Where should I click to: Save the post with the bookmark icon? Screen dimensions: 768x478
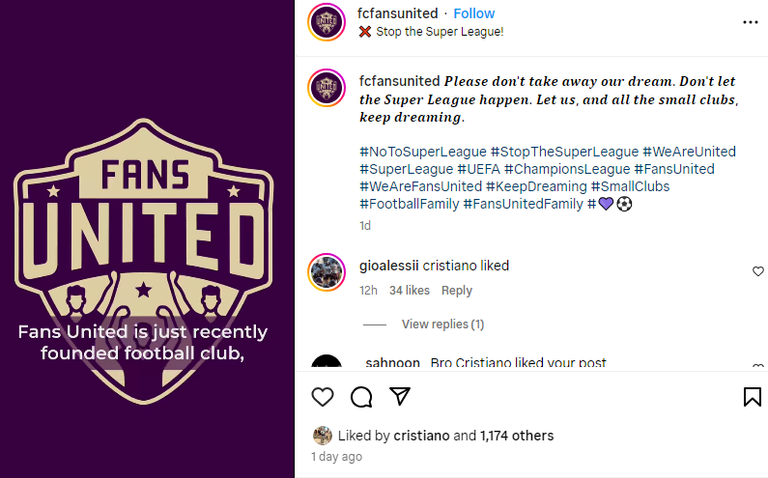[x=752, y=397]
